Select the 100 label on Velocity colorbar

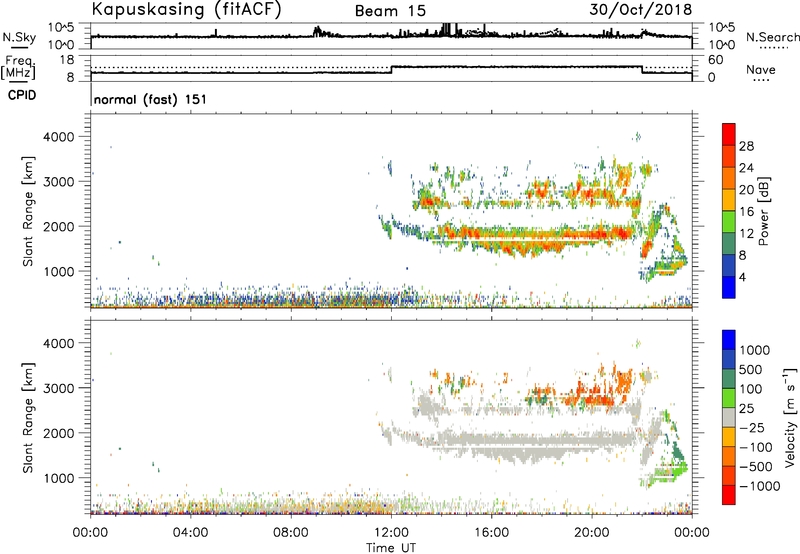[751, 389]
